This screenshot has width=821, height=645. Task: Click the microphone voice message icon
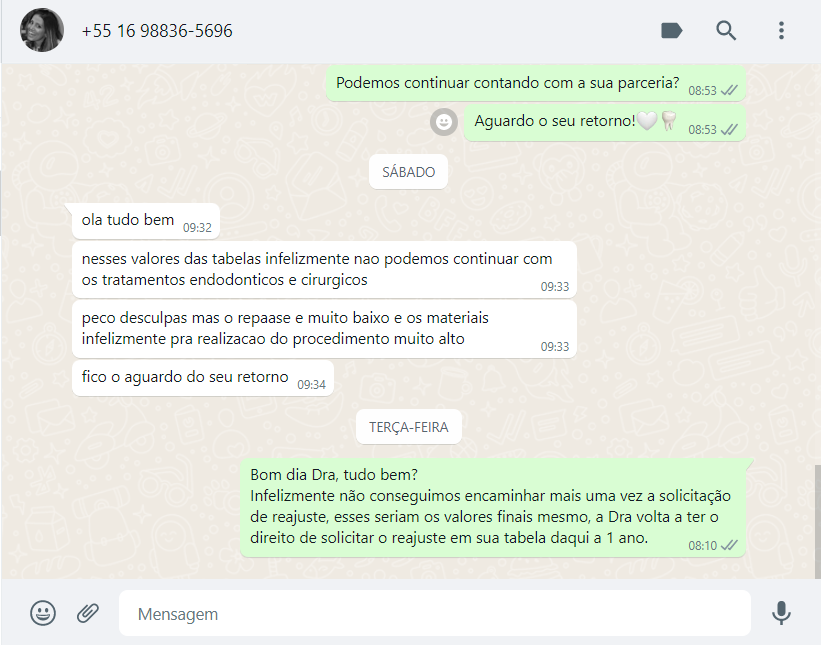pos(781,613)
